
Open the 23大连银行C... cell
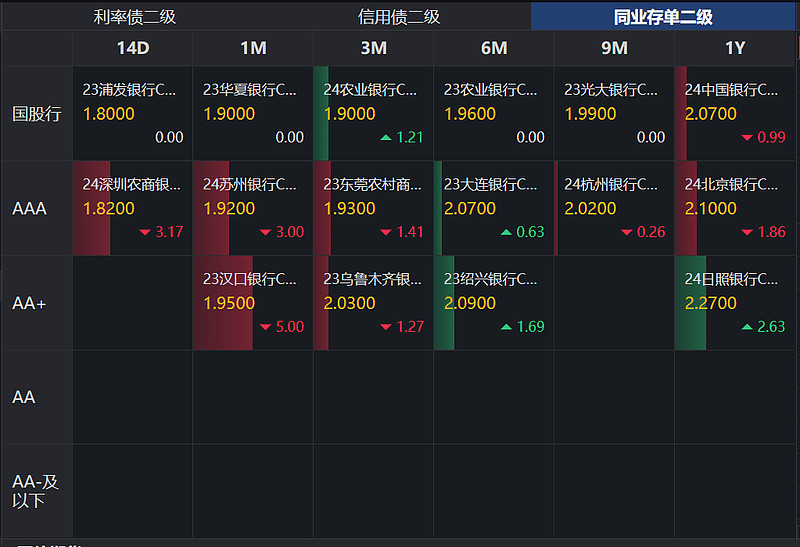pyautogui.click(x=494, y=208)
